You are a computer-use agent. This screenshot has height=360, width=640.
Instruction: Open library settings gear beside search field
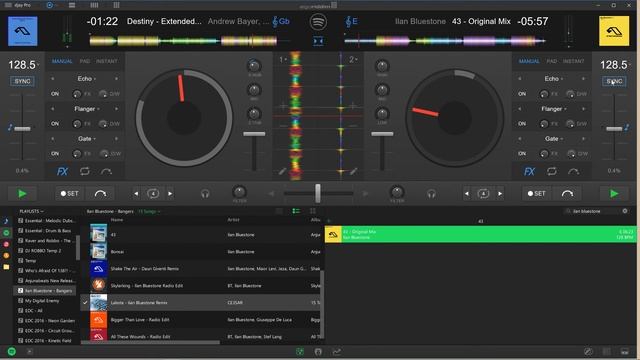tap(625, 211)
